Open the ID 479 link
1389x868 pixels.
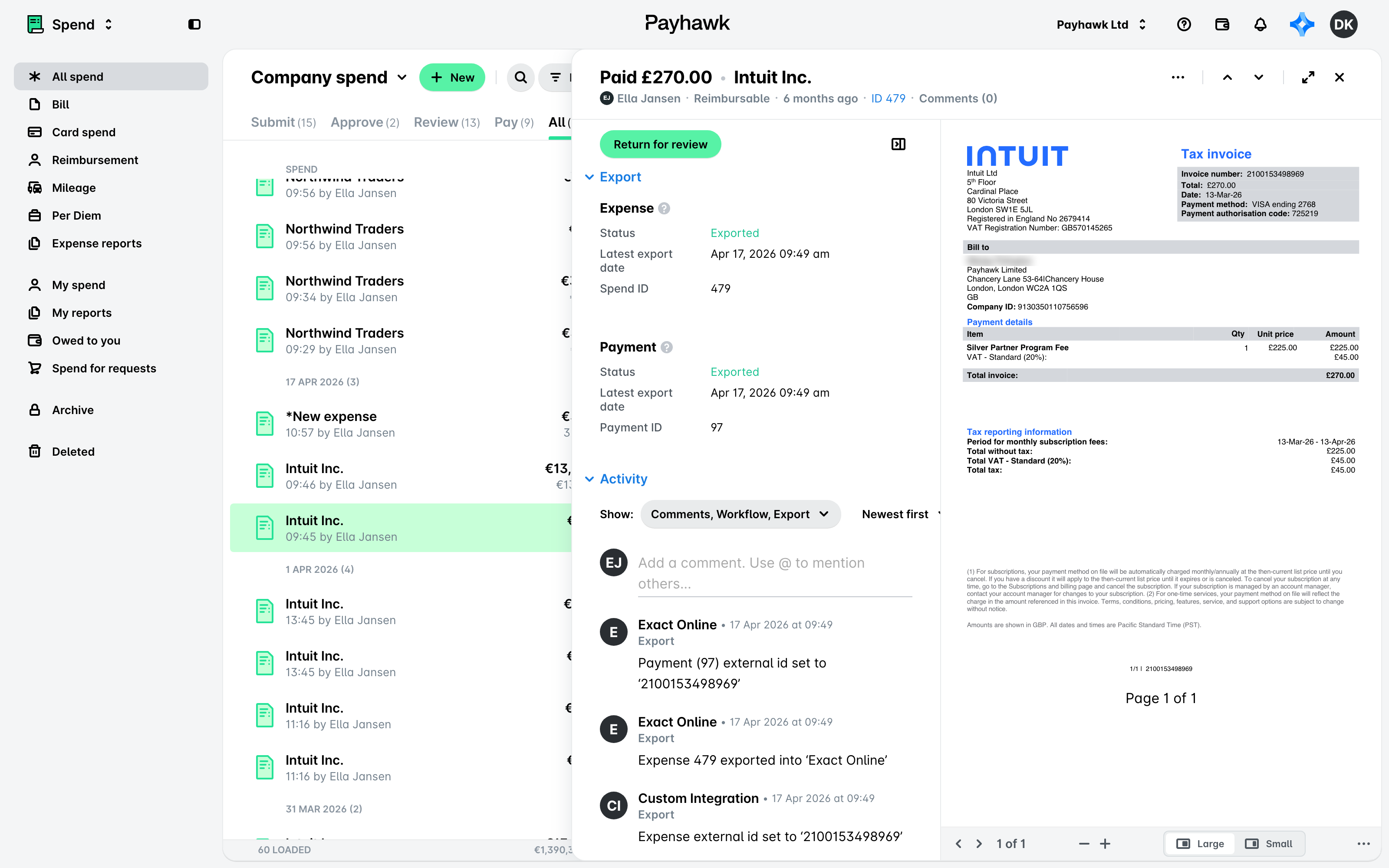pyautogui.click(x=888, y=98)
